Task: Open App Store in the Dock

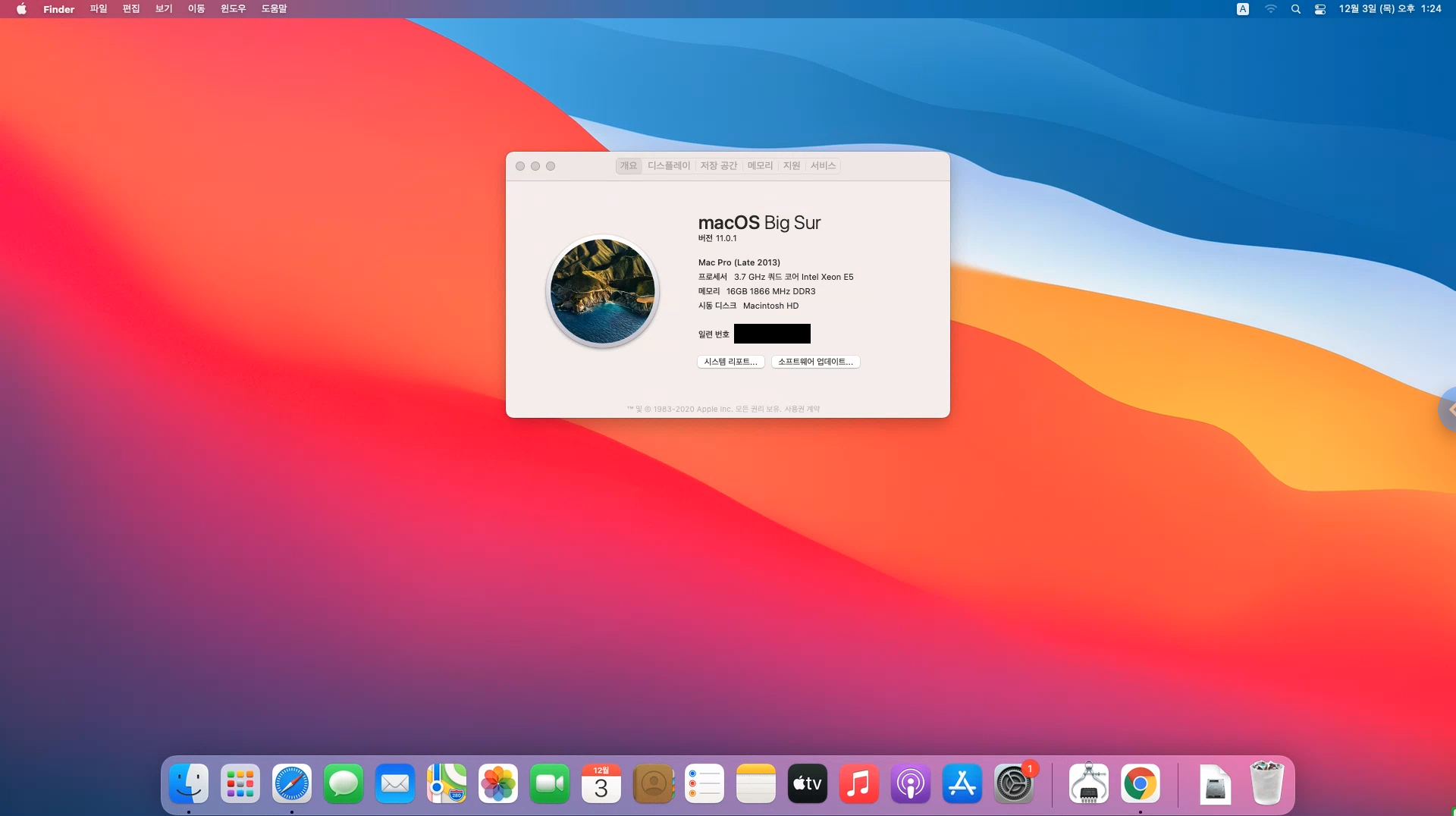Action: [962, 783]
